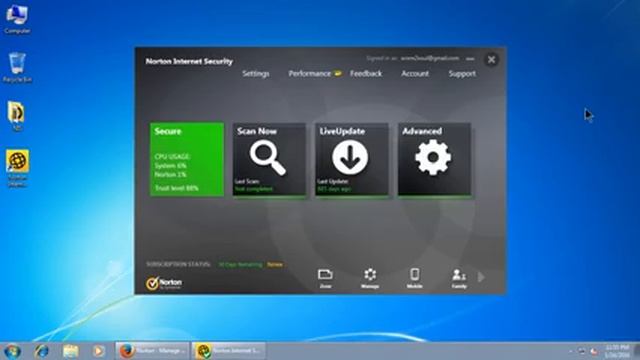640x360 pixels.
Task: Click the days remaining subscription text
Action: pos(240,264)
